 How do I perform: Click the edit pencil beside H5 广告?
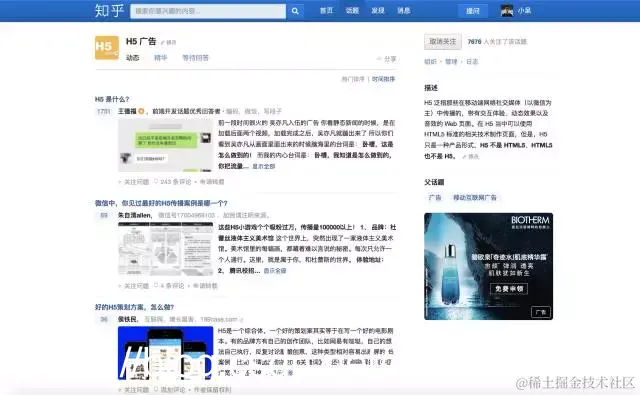point(168,42)
